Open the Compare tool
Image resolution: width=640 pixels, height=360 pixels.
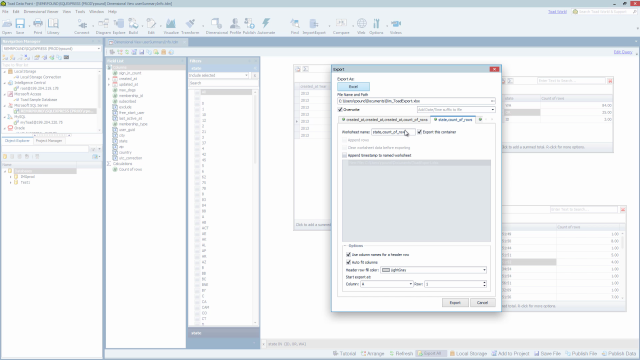(341, 26)
